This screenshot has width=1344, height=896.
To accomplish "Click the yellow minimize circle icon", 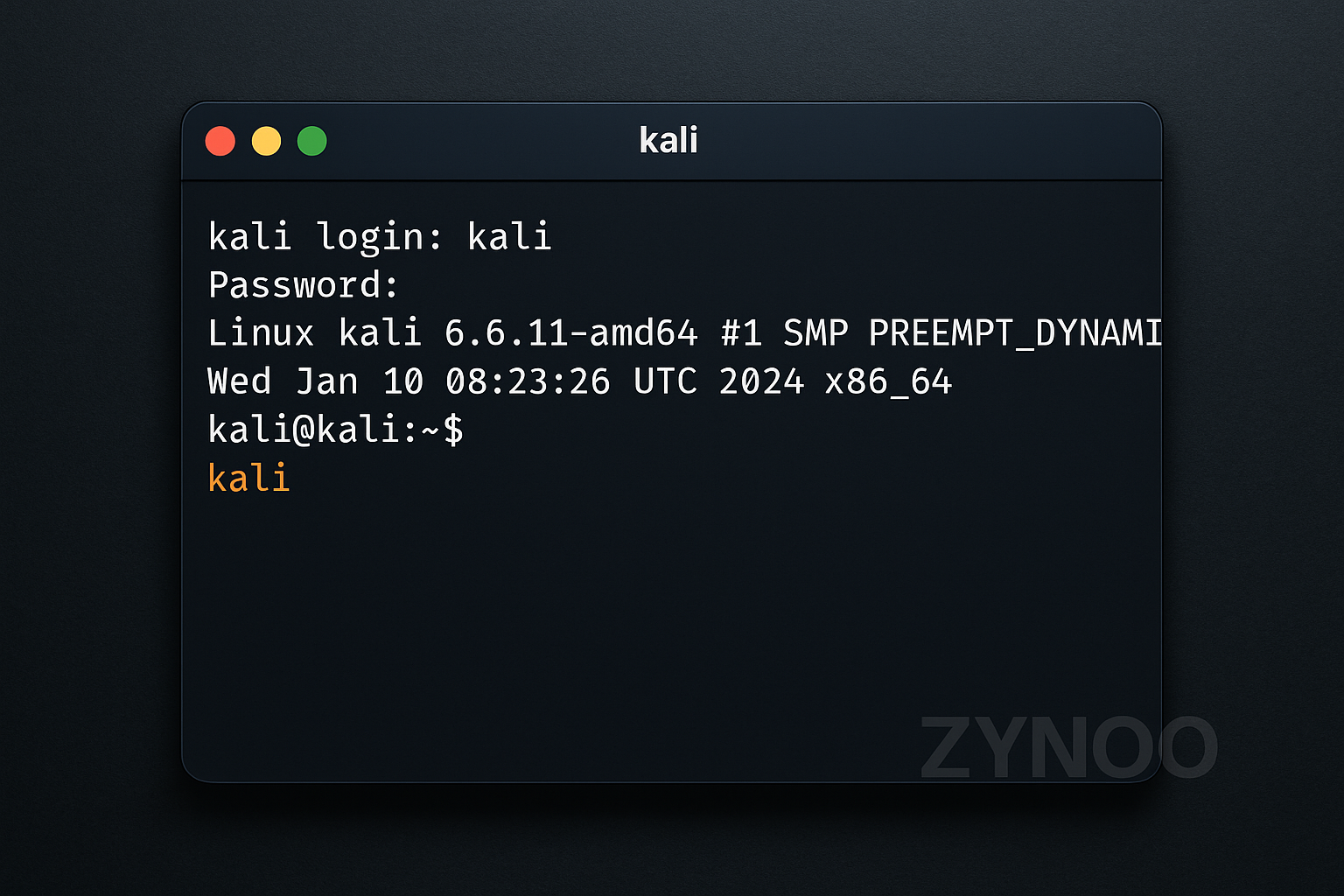I will (x=266, y=140).
